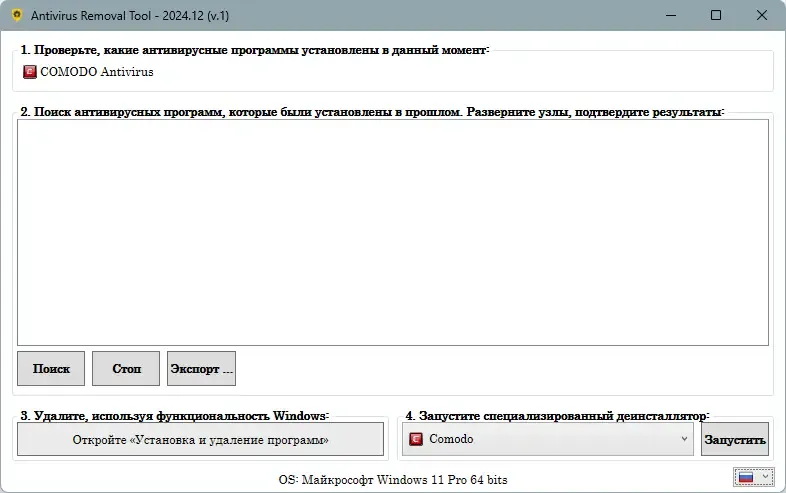Image resolution: width=786 pixels, height=493 pixels.
Task: Click the section 4 specialized uninstaller heading
Action: [557, 416]
